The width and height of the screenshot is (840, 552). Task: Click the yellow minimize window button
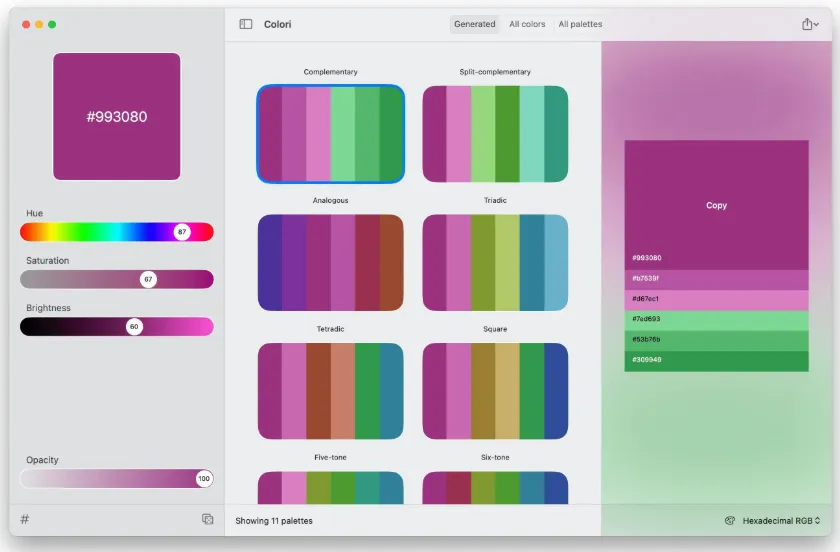[39, 24]
